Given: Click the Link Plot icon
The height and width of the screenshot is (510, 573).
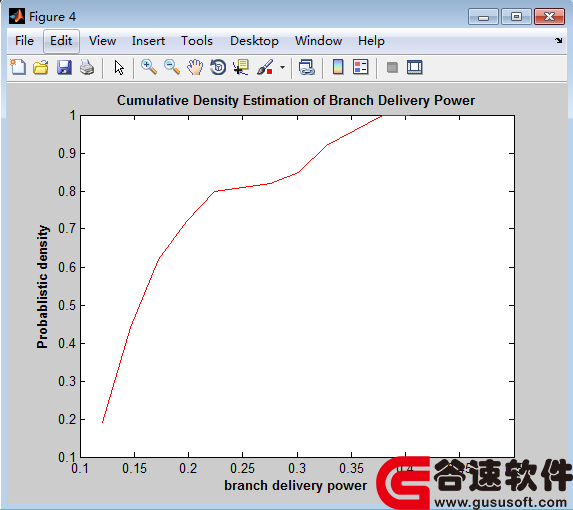Looking at the screenshot, I should 306,68.
